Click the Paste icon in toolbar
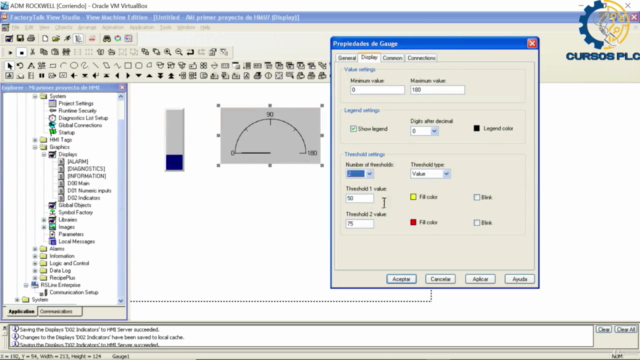640x360 pixels. [x=55, y=52]
